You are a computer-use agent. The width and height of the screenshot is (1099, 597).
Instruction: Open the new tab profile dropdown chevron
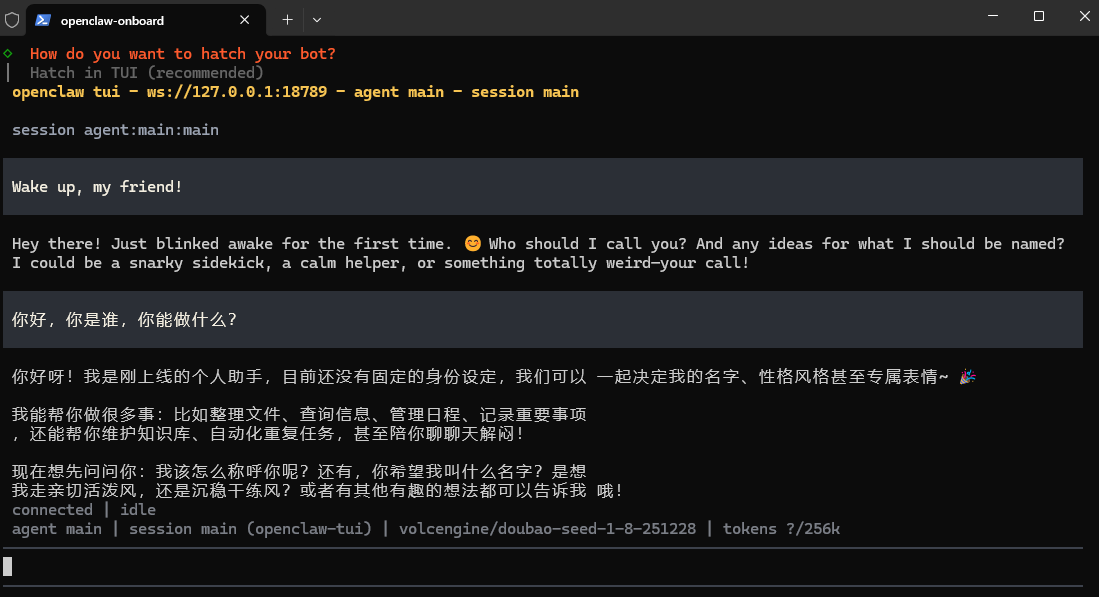click(317, 19)
